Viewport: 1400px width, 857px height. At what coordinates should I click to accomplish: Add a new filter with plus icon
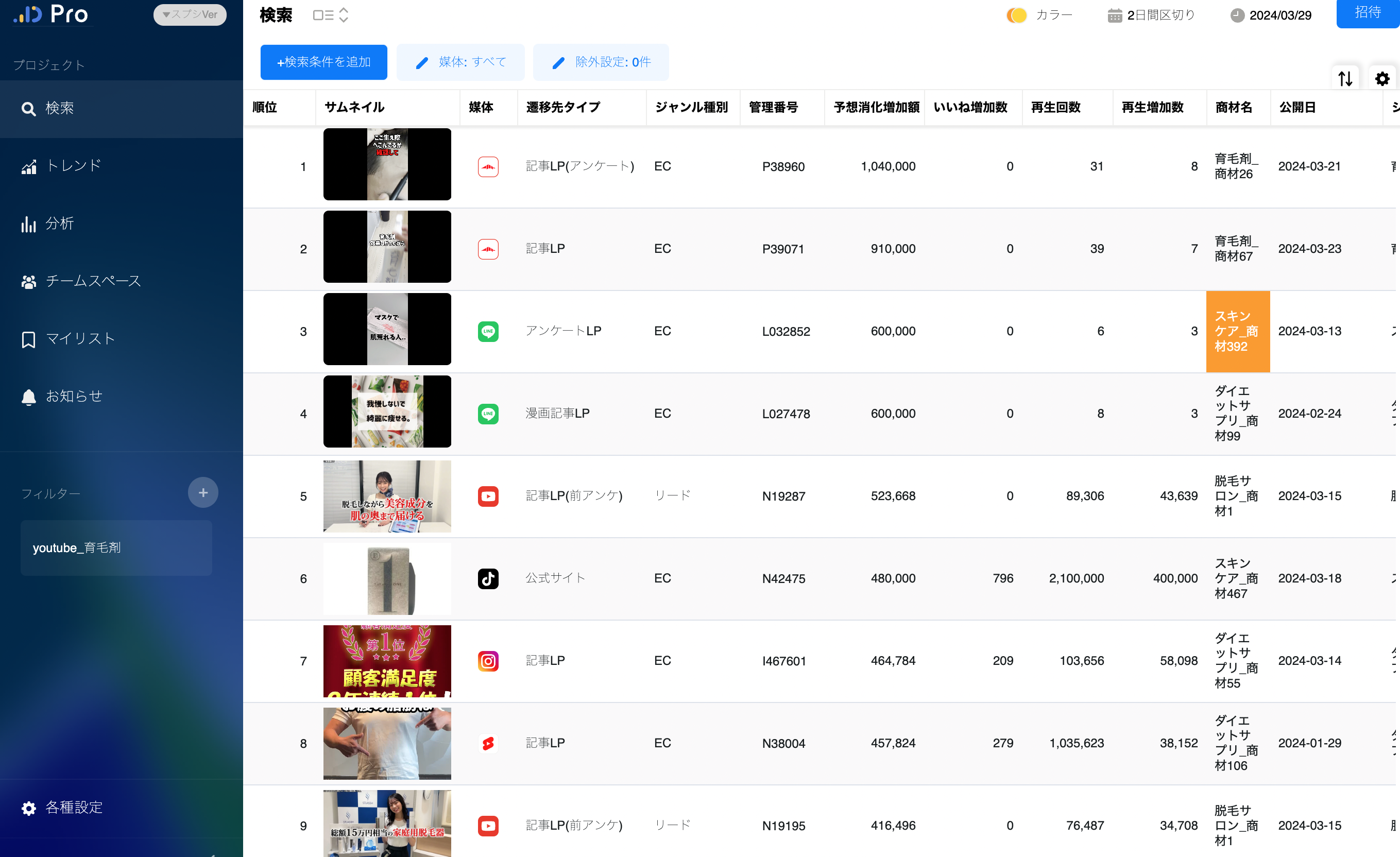pyautogui.click(x=203, y=493)
